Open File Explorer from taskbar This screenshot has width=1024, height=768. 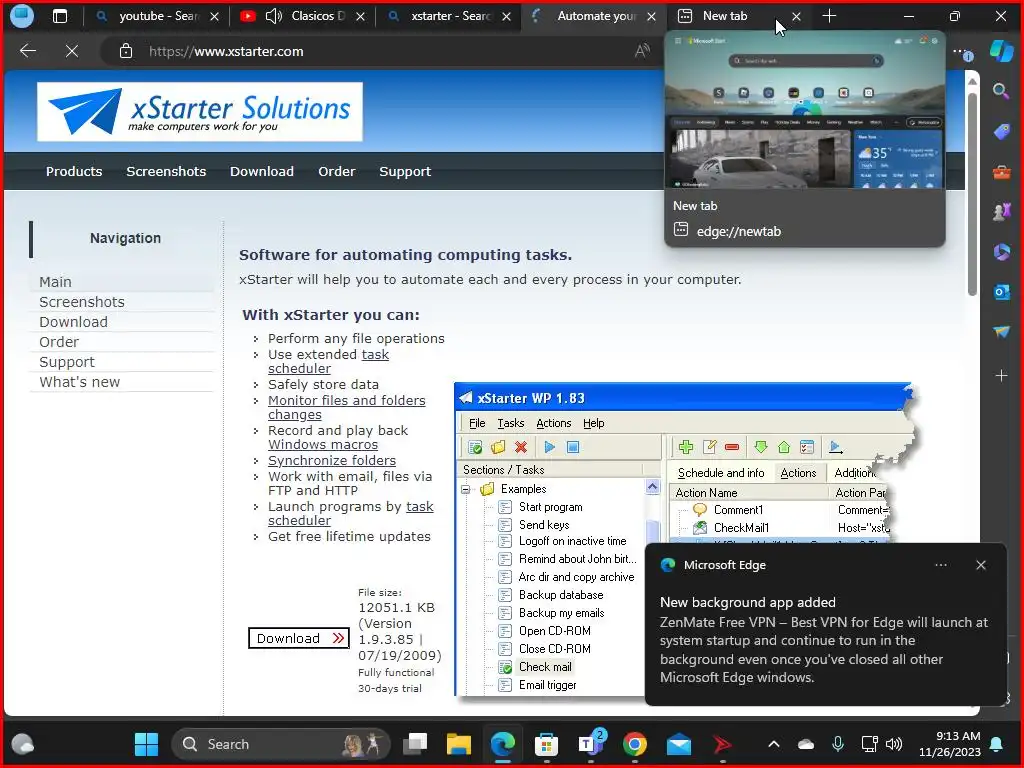pyautogui.click(x=458, y=744)
